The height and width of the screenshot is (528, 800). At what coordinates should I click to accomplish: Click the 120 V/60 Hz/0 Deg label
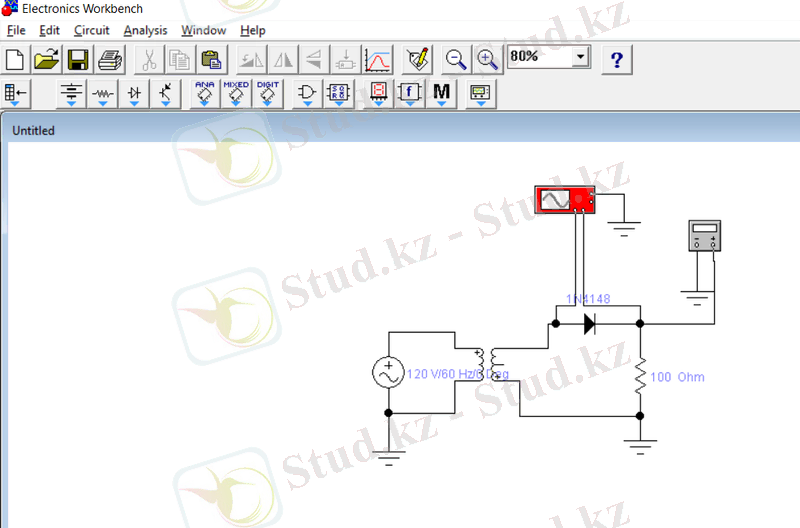pyautogui.click(x=457, y=374)
